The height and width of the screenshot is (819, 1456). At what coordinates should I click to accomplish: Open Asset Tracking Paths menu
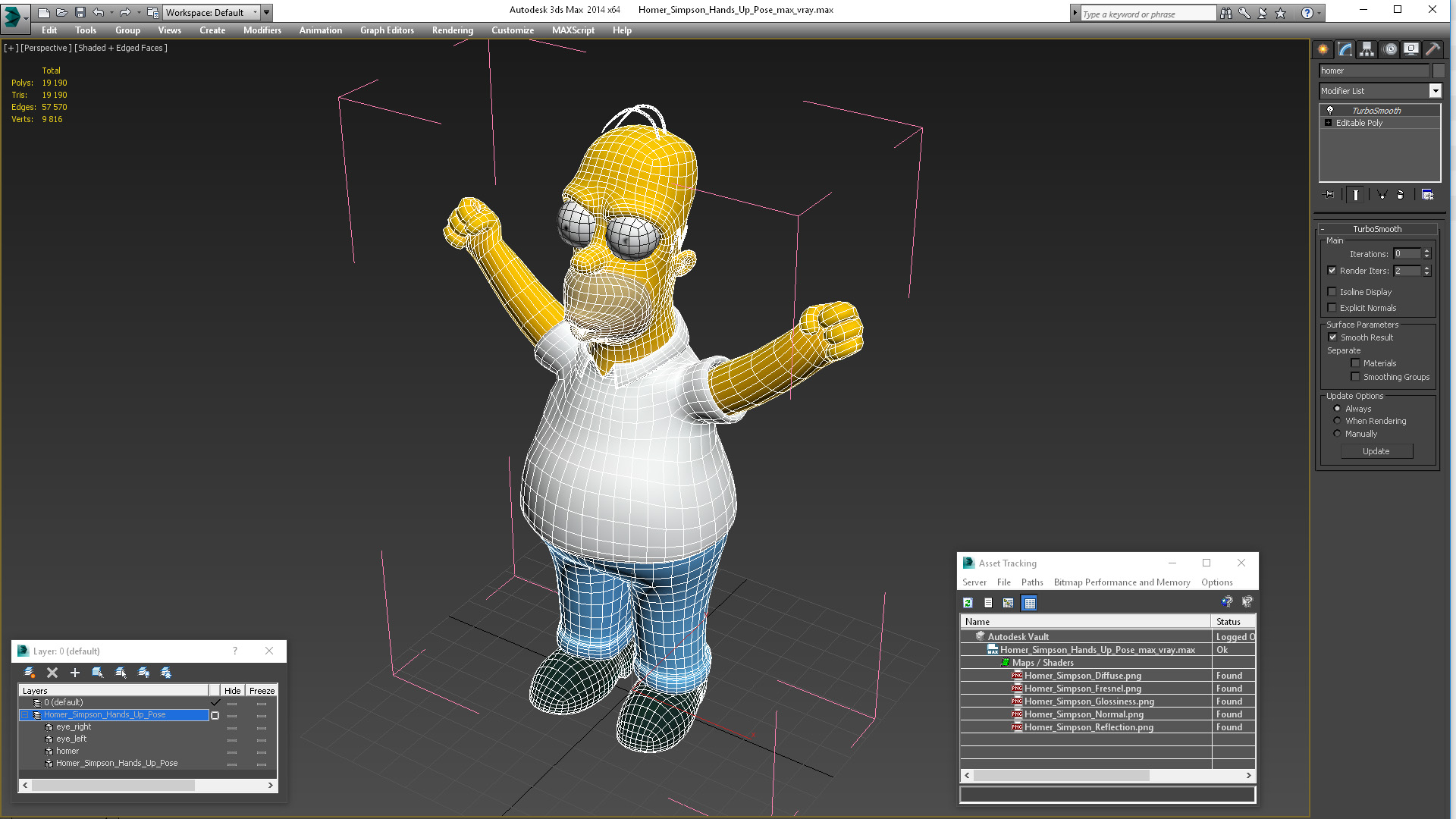point(1032,582)
